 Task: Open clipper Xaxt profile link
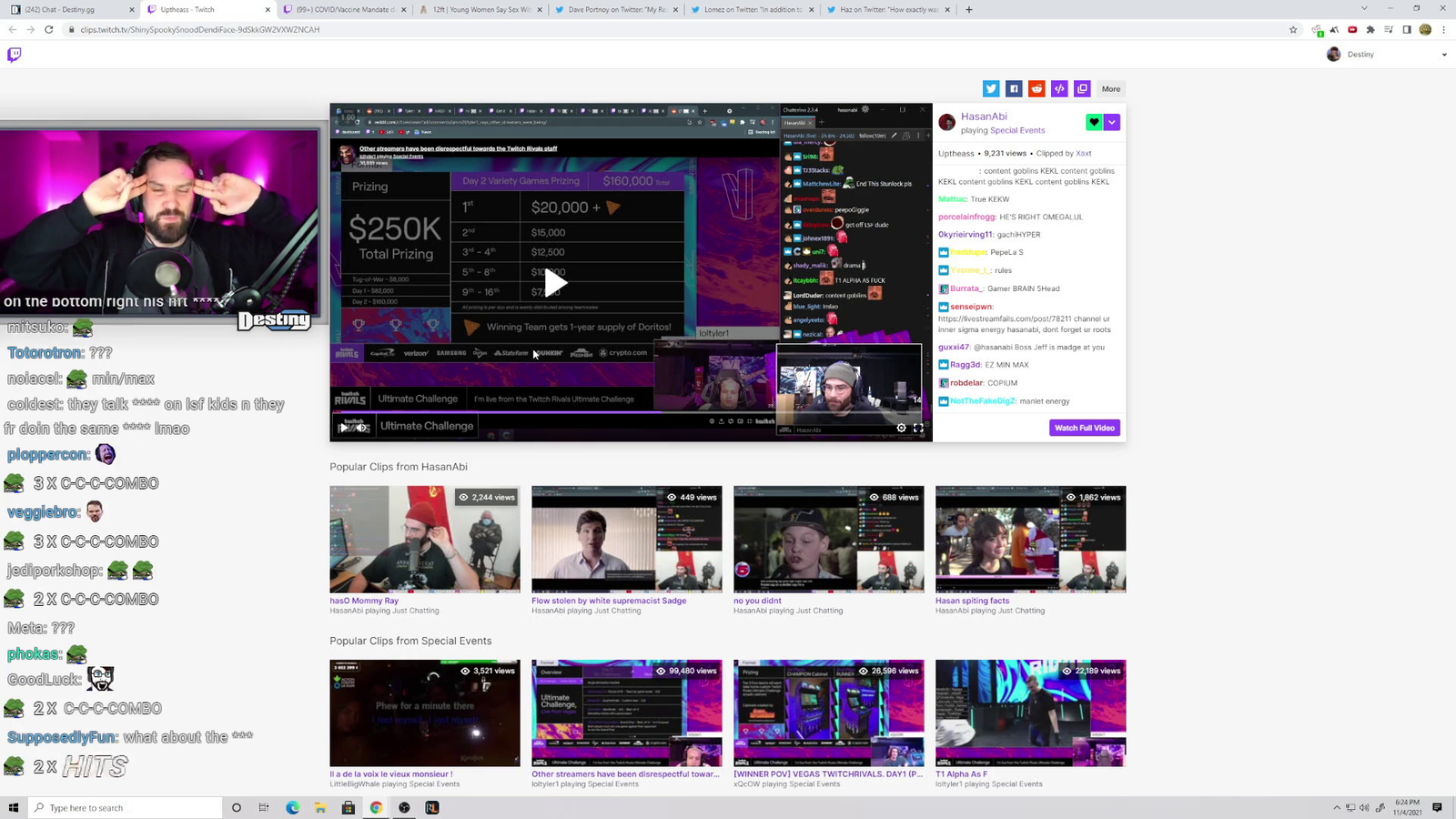click(1084, 153)
